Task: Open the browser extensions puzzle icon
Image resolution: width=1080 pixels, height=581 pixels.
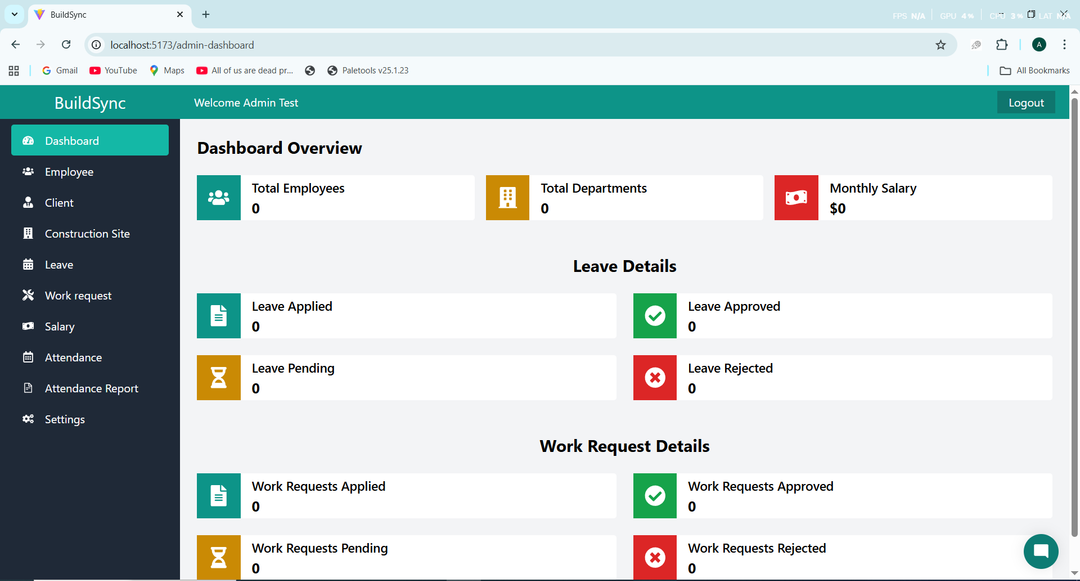Action: [1002, 45]
